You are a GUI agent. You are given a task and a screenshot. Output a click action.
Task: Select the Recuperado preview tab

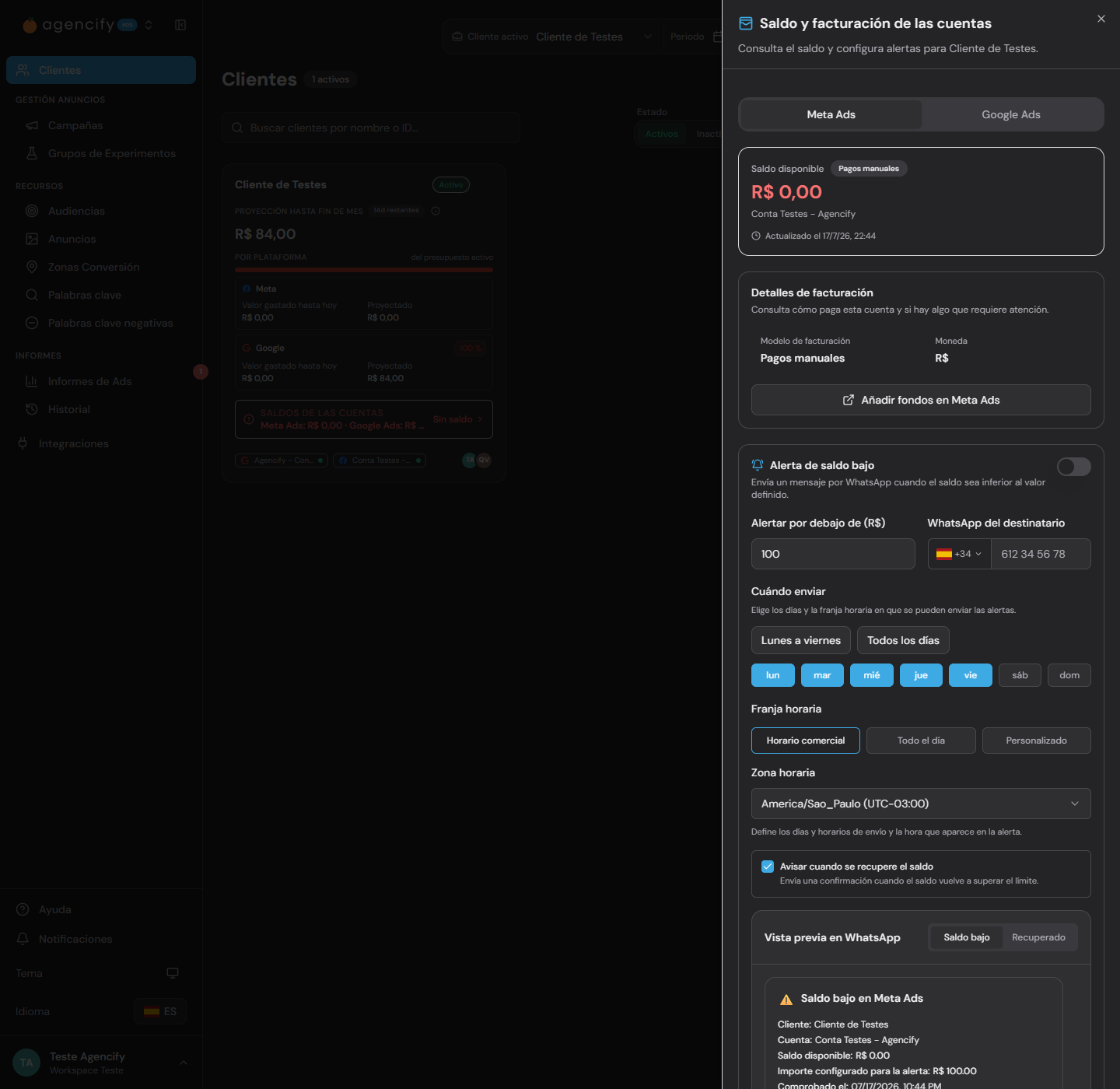pos(1038,937)
